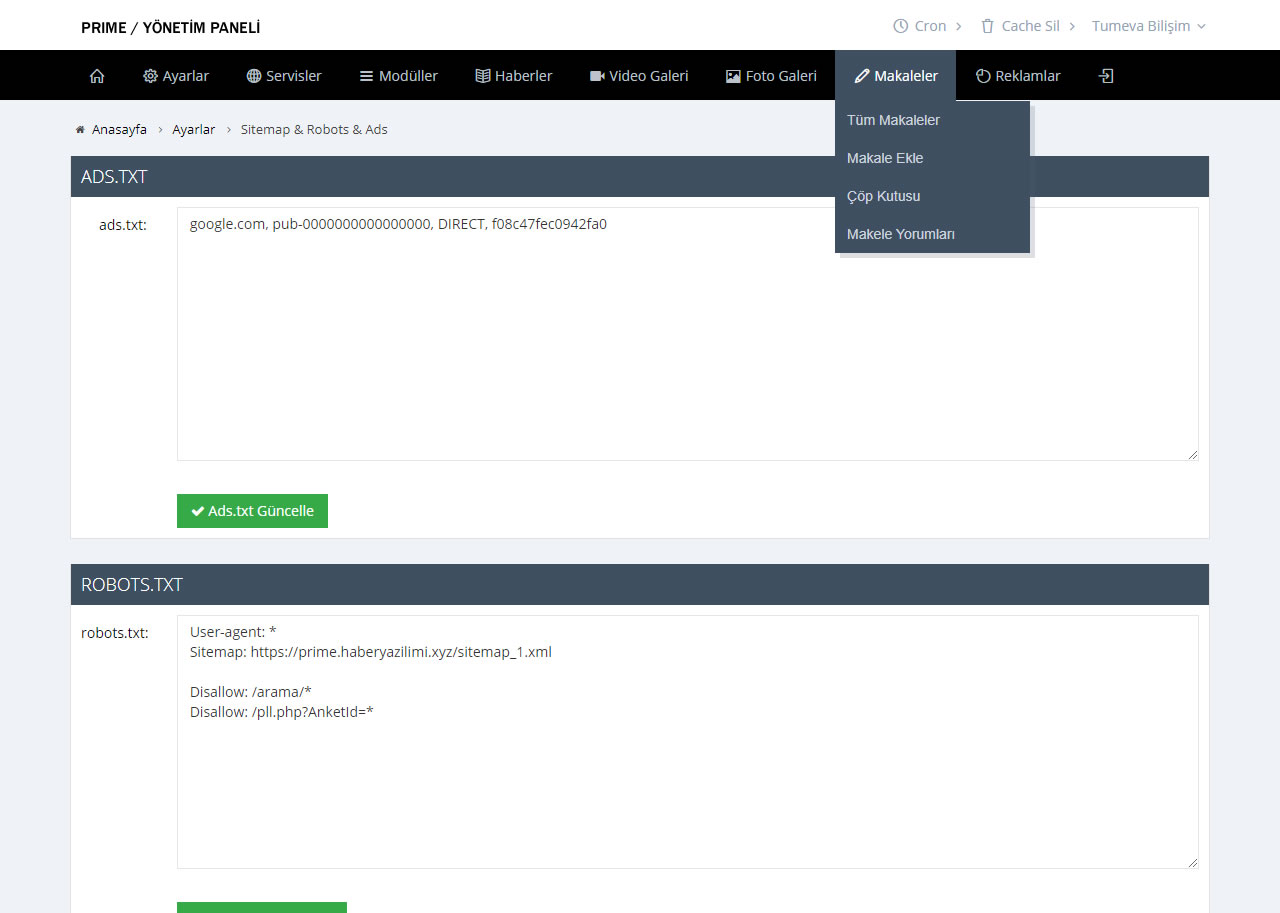Click the trash icon beside Cache Sil
Viewport: 1280px width, 913px height.
click(988, 26)
